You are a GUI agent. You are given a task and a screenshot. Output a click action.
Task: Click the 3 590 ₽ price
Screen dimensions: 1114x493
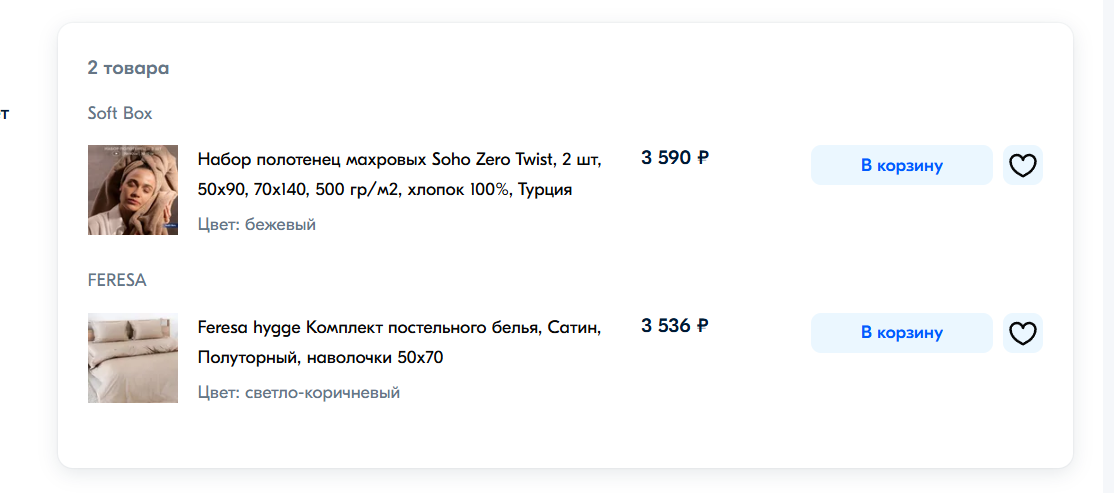click(675, 158)
